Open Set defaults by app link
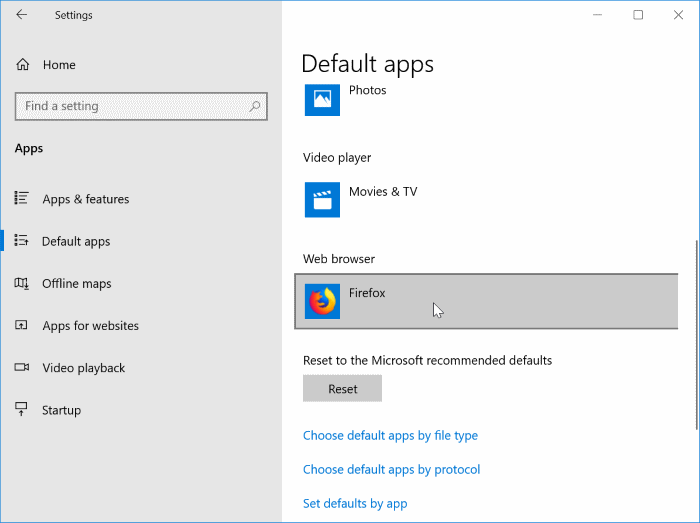This screenshot has width=700, height=523. click(355, 503)
